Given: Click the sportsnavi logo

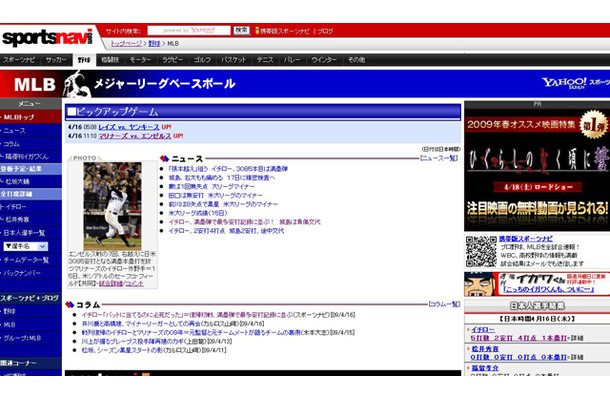Looking at the screenshot, I should pyautogui.click(x=47, y=38).
